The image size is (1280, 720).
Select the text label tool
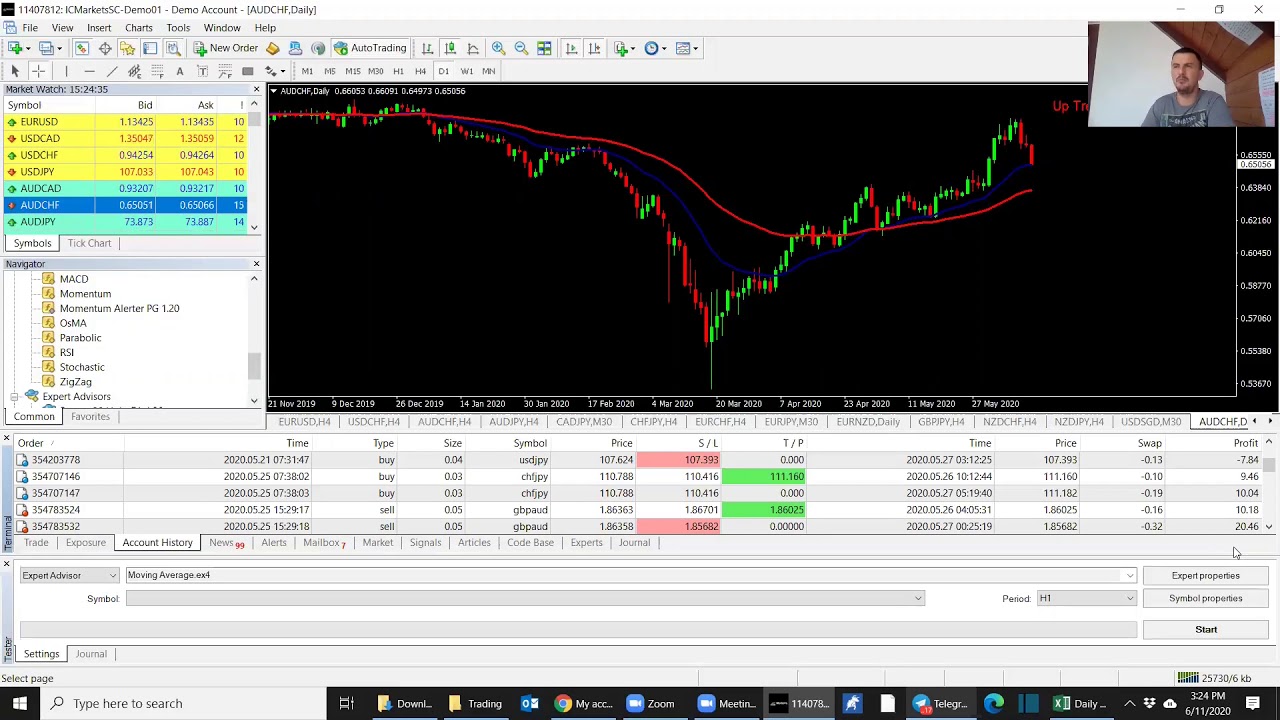pyautogui.click(x=202, y=71)
